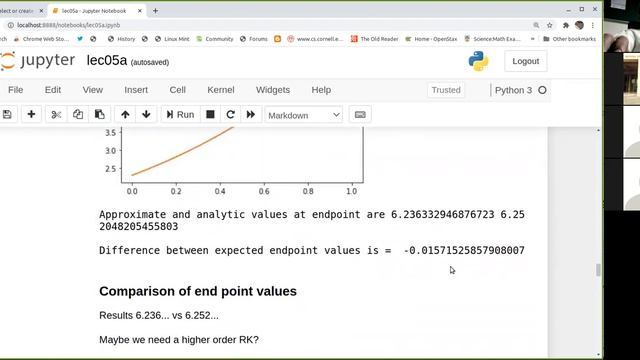
Task: Click the Jupyter logo
Action: 38,61
